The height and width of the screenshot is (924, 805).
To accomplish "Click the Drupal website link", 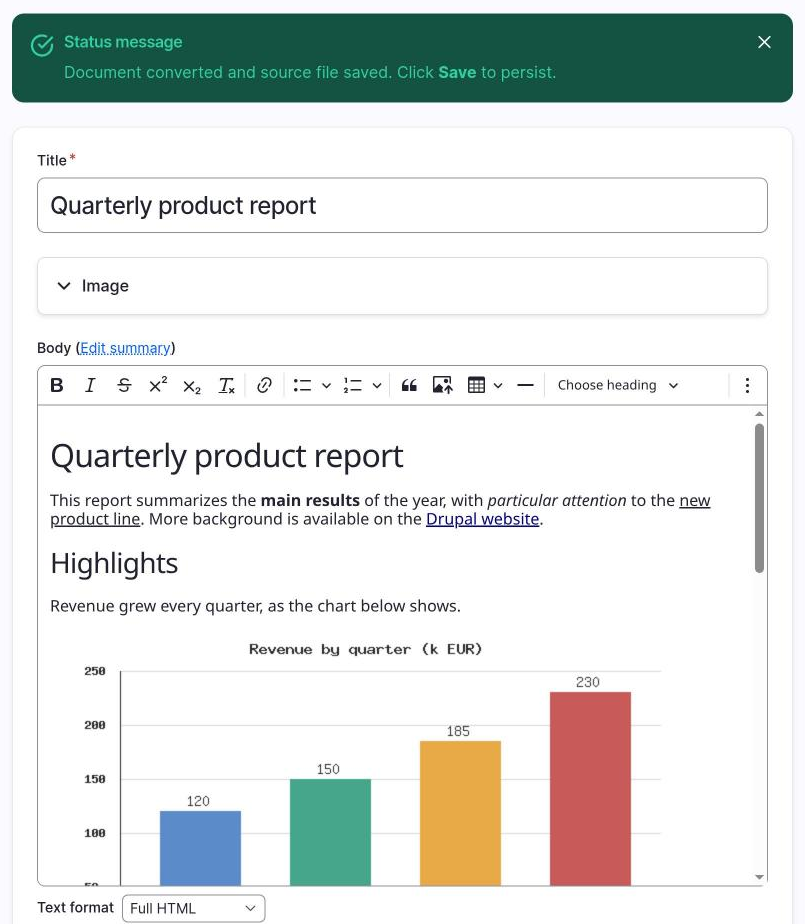I will (483, 519).
